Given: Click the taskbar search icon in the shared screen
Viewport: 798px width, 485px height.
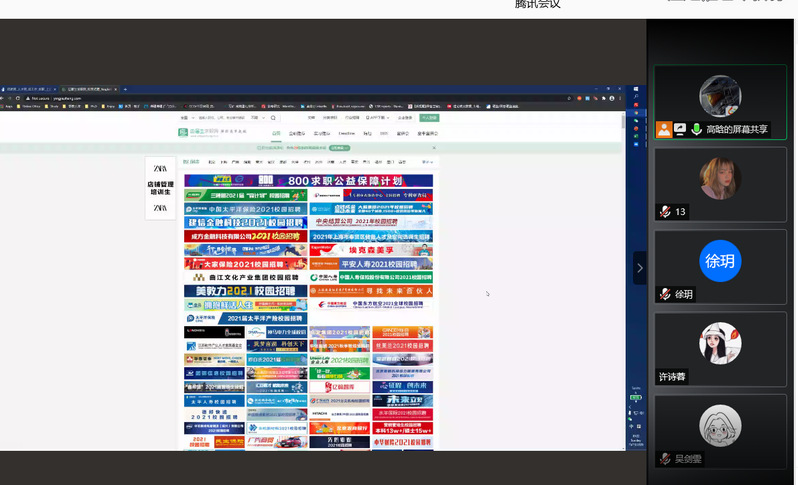Looking at the screenshot, I should coord(636,97).
